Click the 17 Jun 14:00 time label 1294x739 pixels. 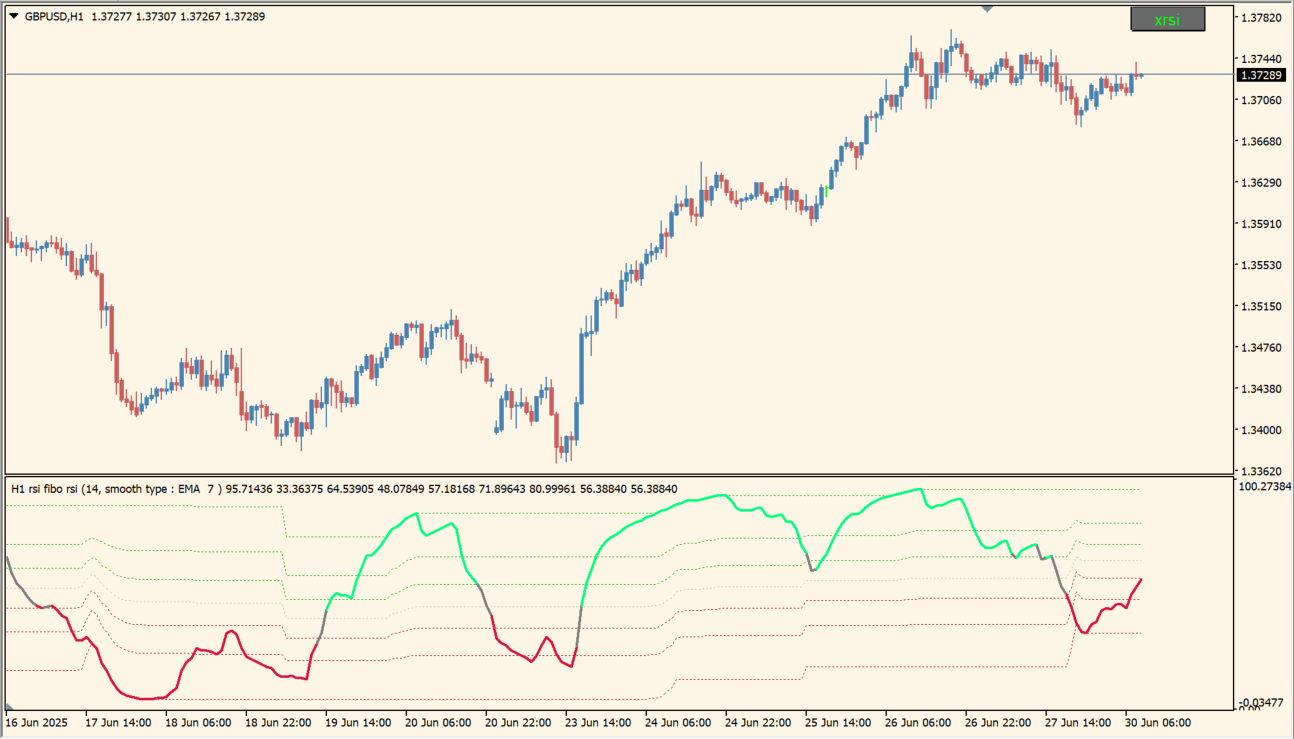click(118, 722)
